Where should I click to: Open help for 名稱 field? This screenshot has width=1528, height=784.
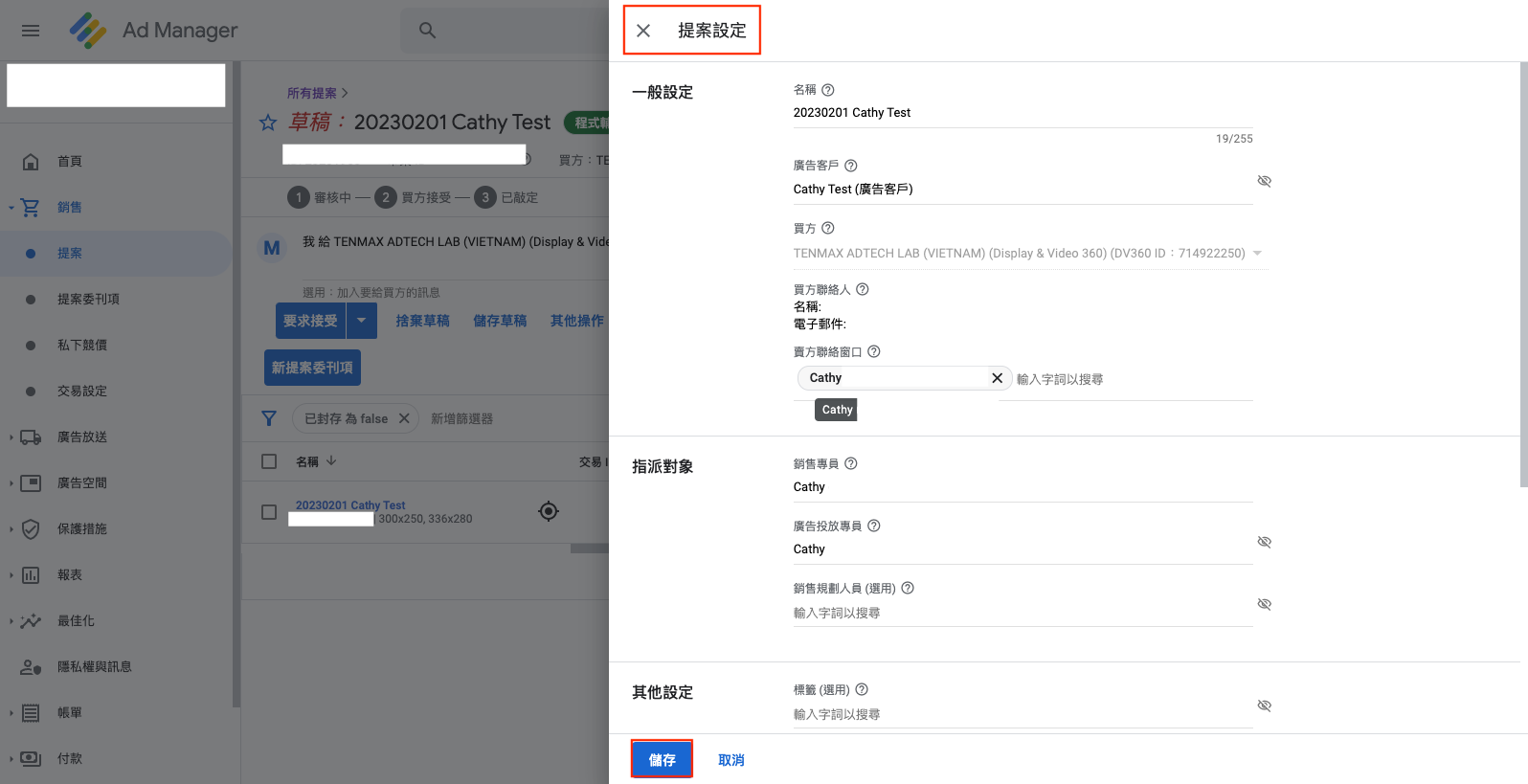click(828, 90)
